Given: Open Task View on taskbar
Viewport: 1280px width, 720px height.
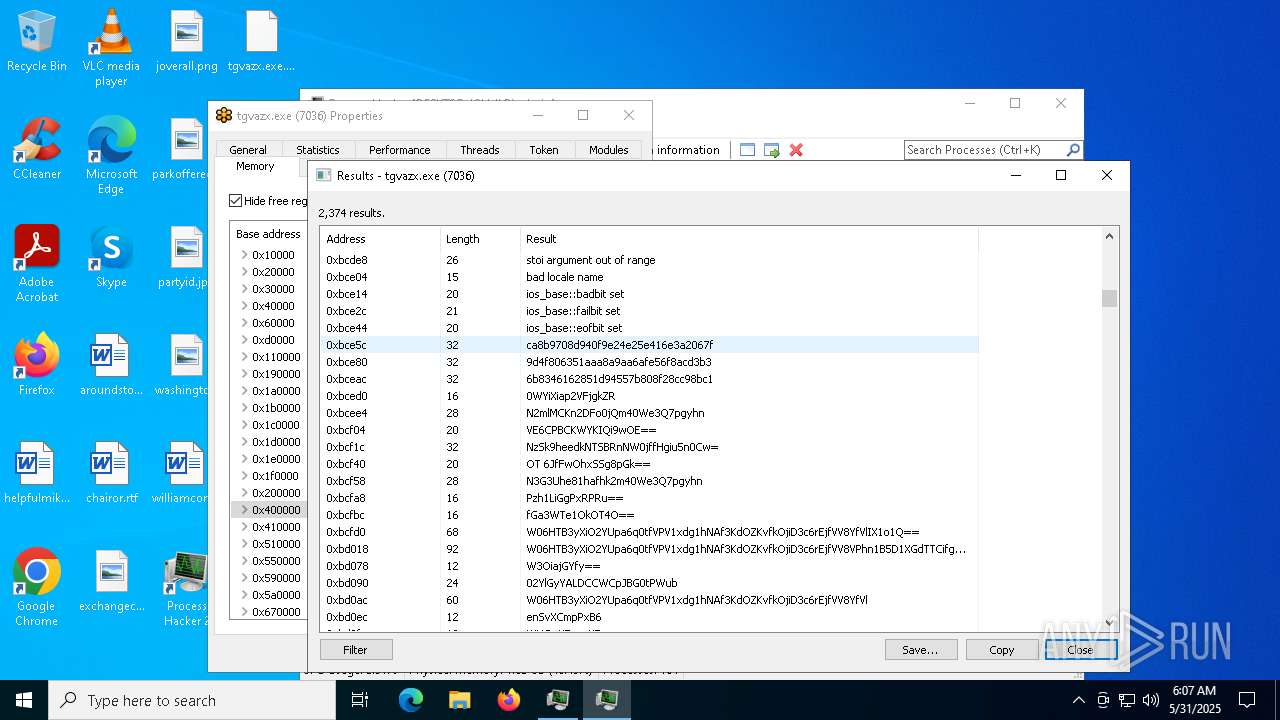Looking at the screenshot, I should point(360,700).
